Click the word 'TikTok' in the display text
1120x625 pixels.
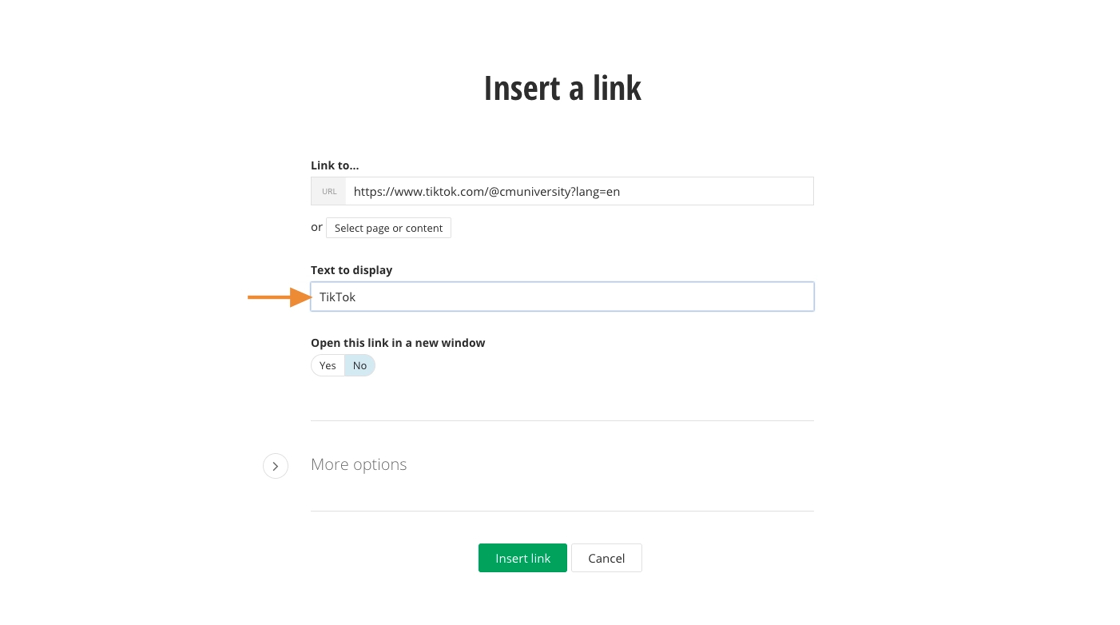pos(337,297)
